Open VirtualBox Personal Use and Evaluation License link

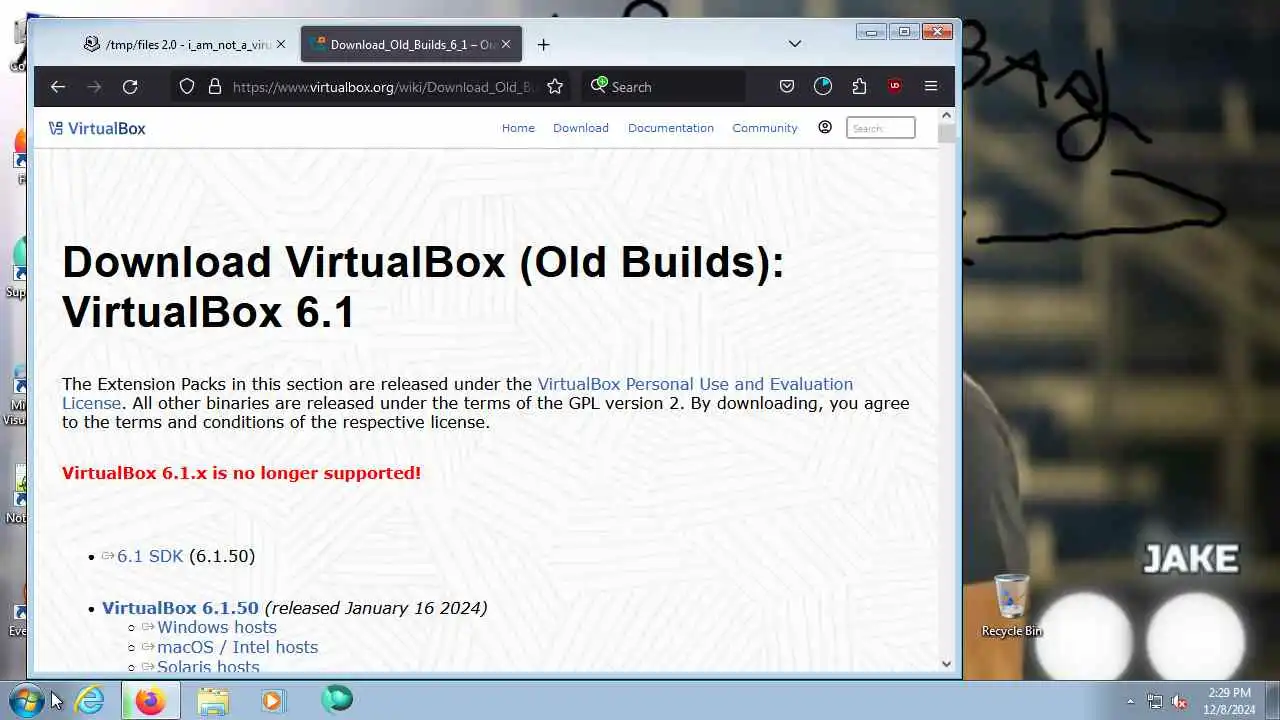[x=457, y=393]
